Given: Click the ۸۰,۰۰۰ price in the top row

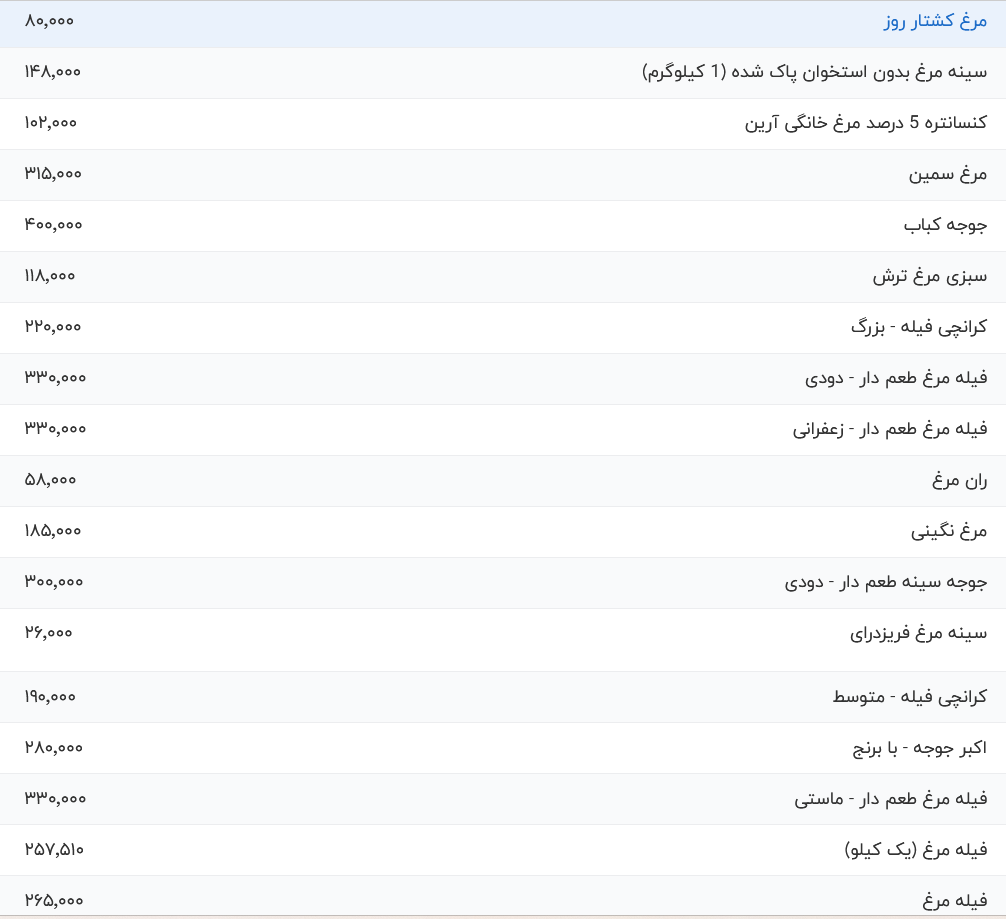Looking at the screenshot, I should coord(49,21).
